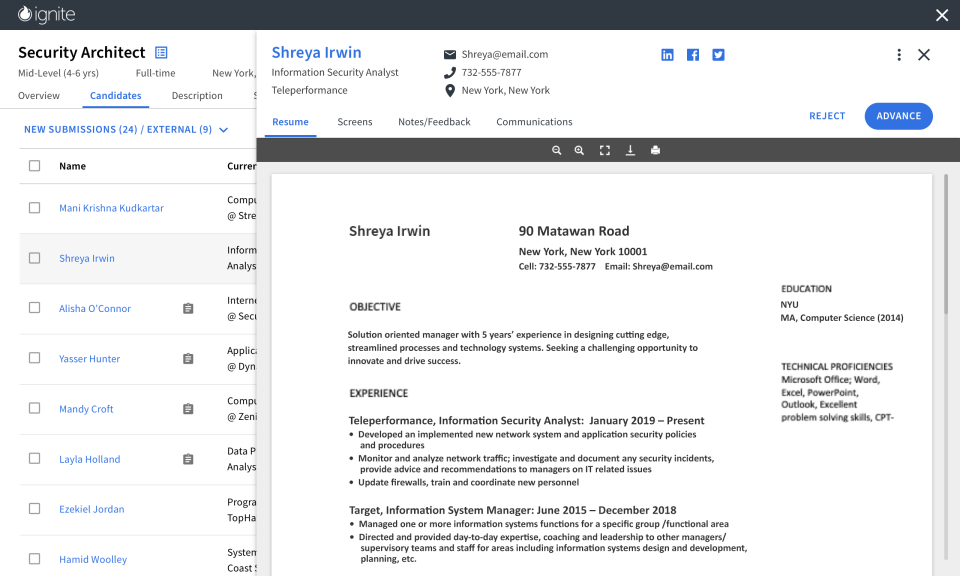
Task: Open the screening notes for Yasser Hunter
Action: click(x=188, y=358)
